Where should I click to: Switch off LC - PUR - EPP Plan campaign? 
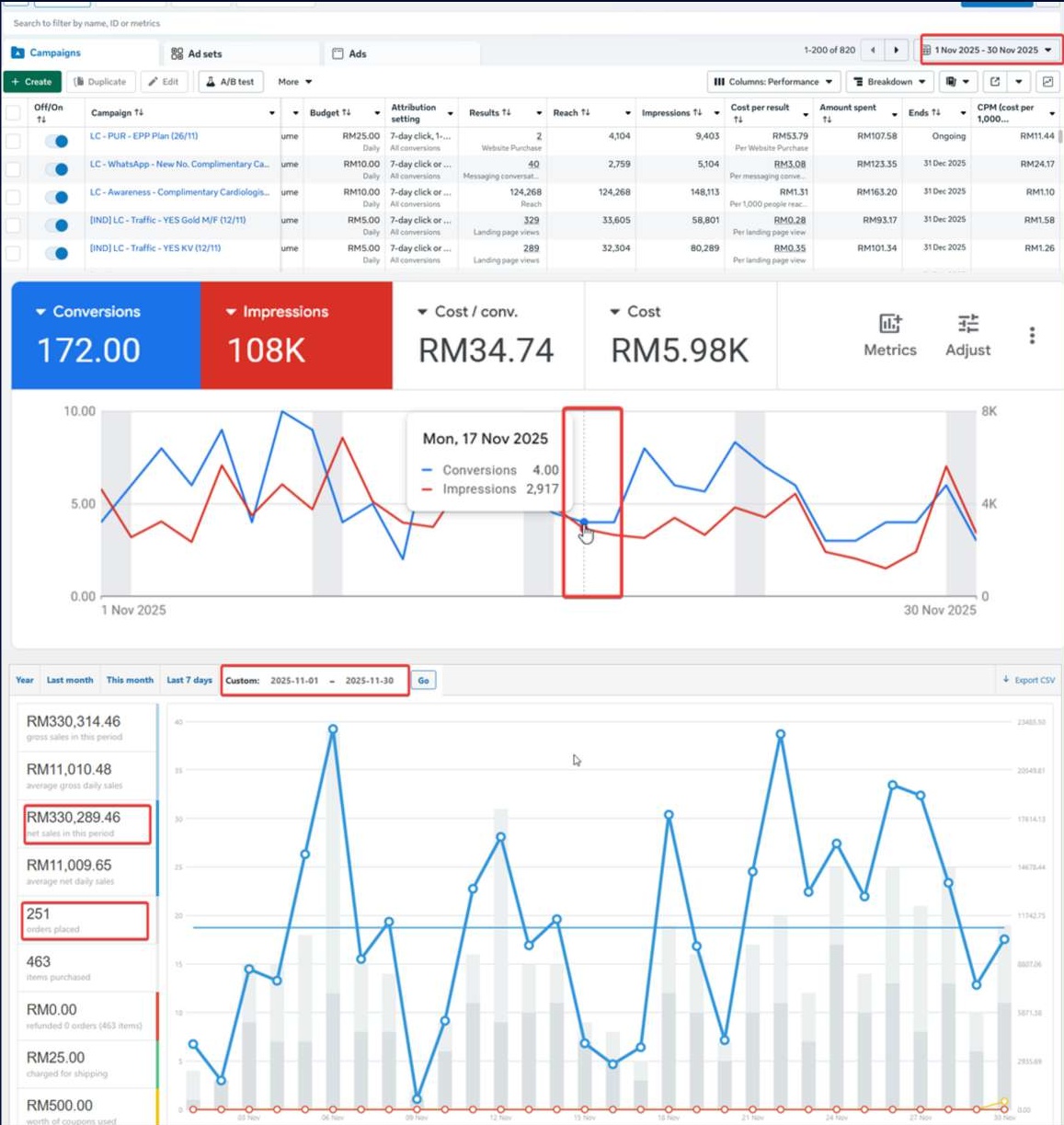coord(56,142)
